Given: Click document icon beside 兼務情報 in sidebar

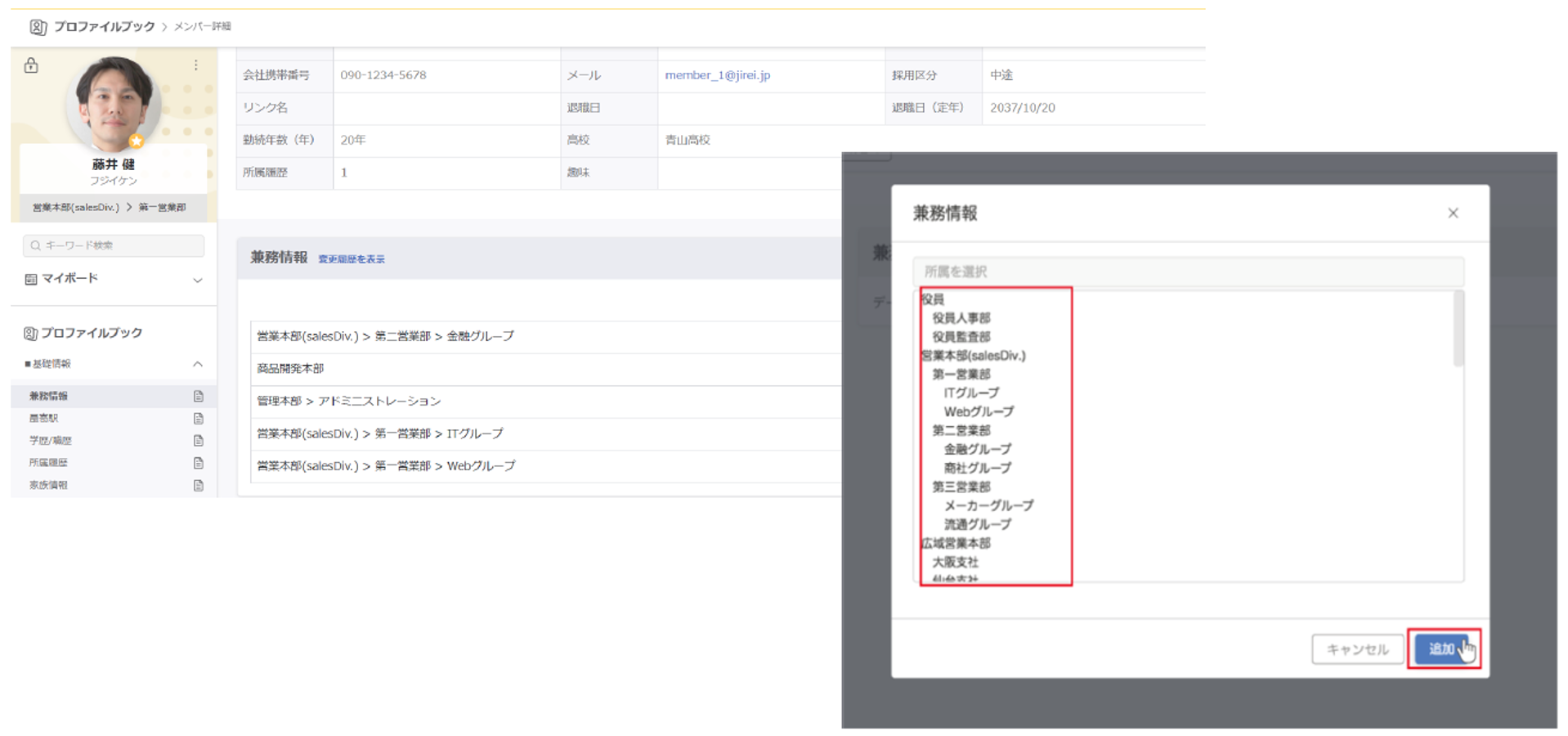Looking at the screenshot, I should point(199,396).
